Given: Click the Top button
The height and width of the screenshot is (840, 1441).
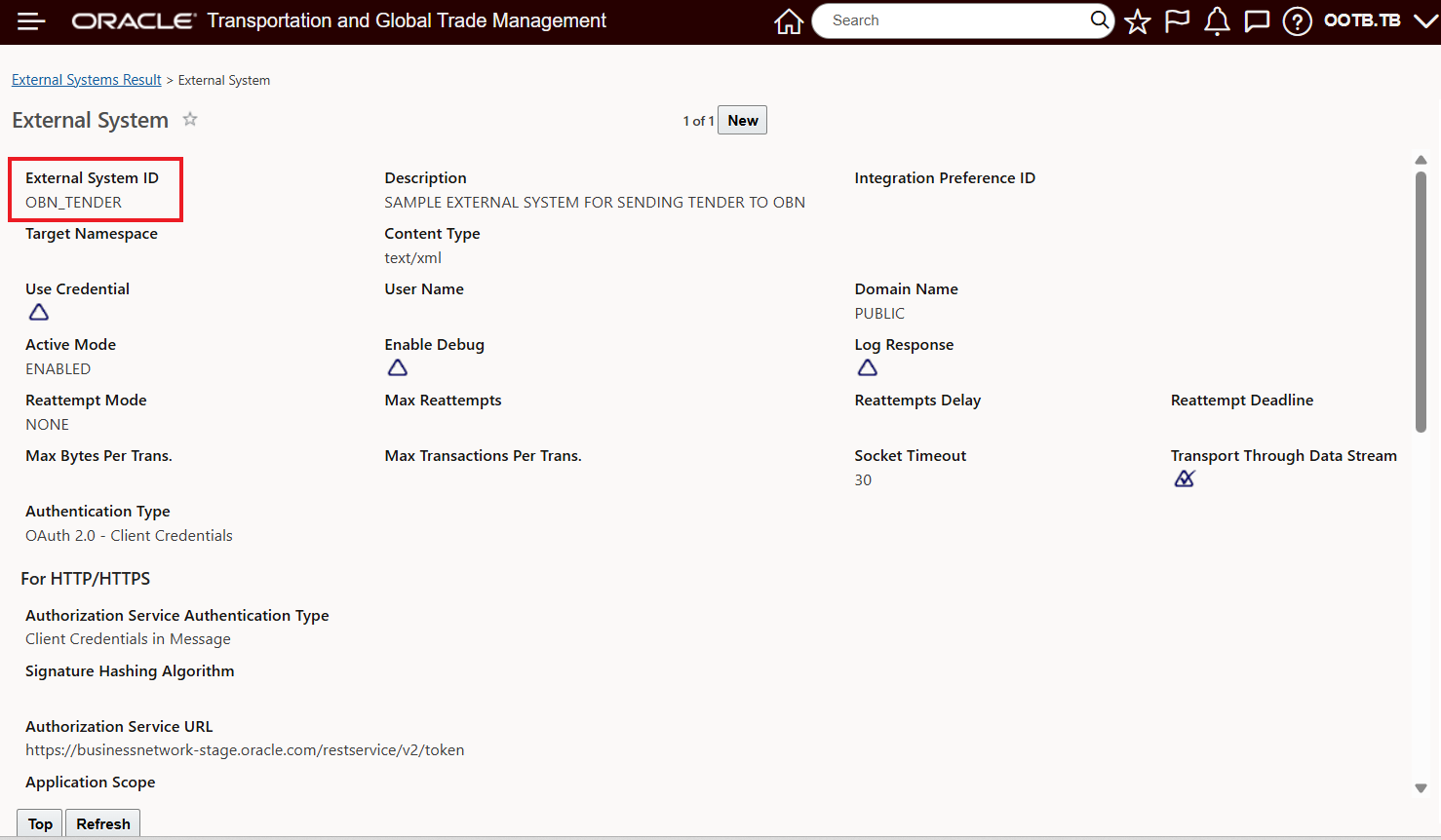Looking at the screenshot, I should [40, 823].
